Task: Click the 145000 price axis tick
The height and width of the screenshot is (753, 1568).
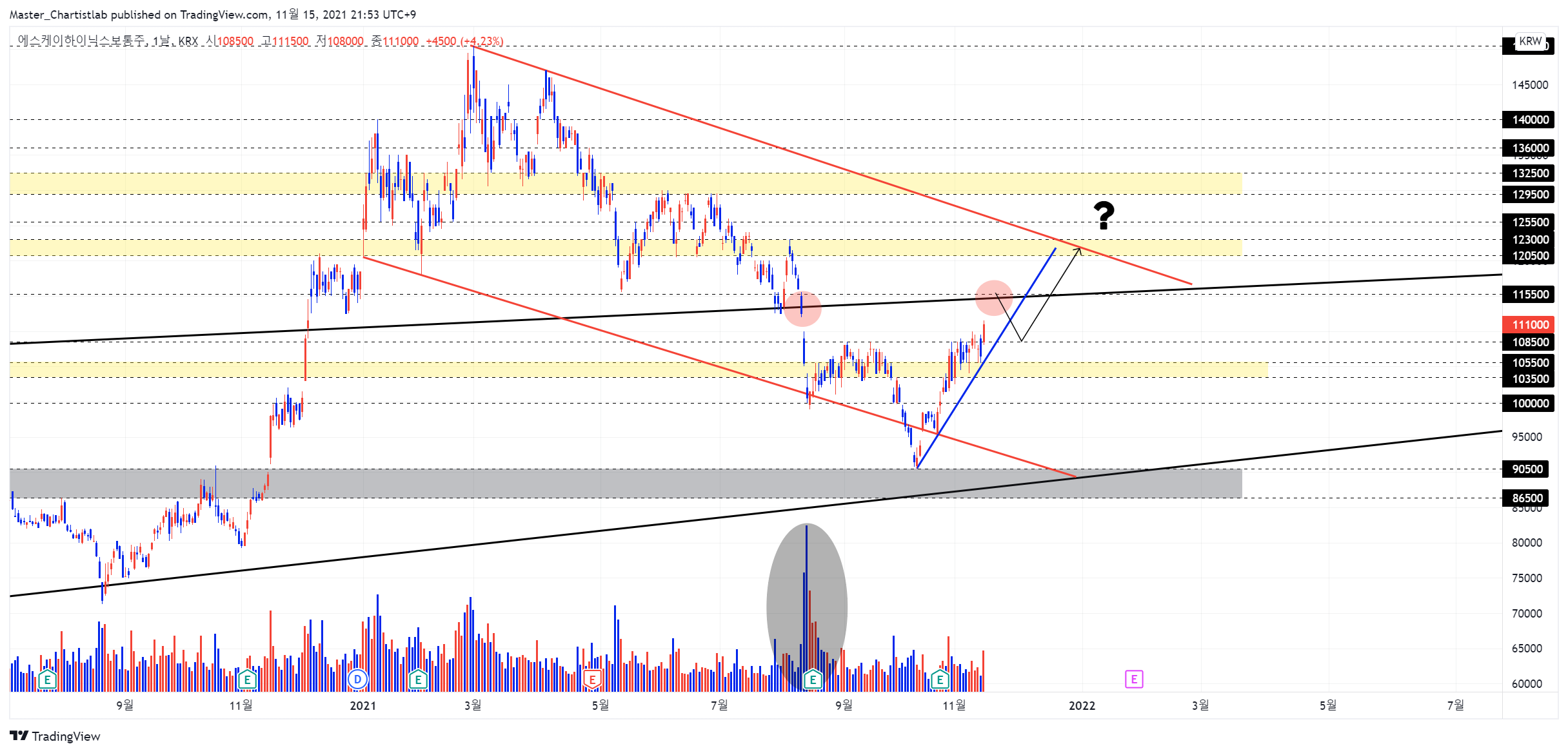Action: click(1529, 84)
